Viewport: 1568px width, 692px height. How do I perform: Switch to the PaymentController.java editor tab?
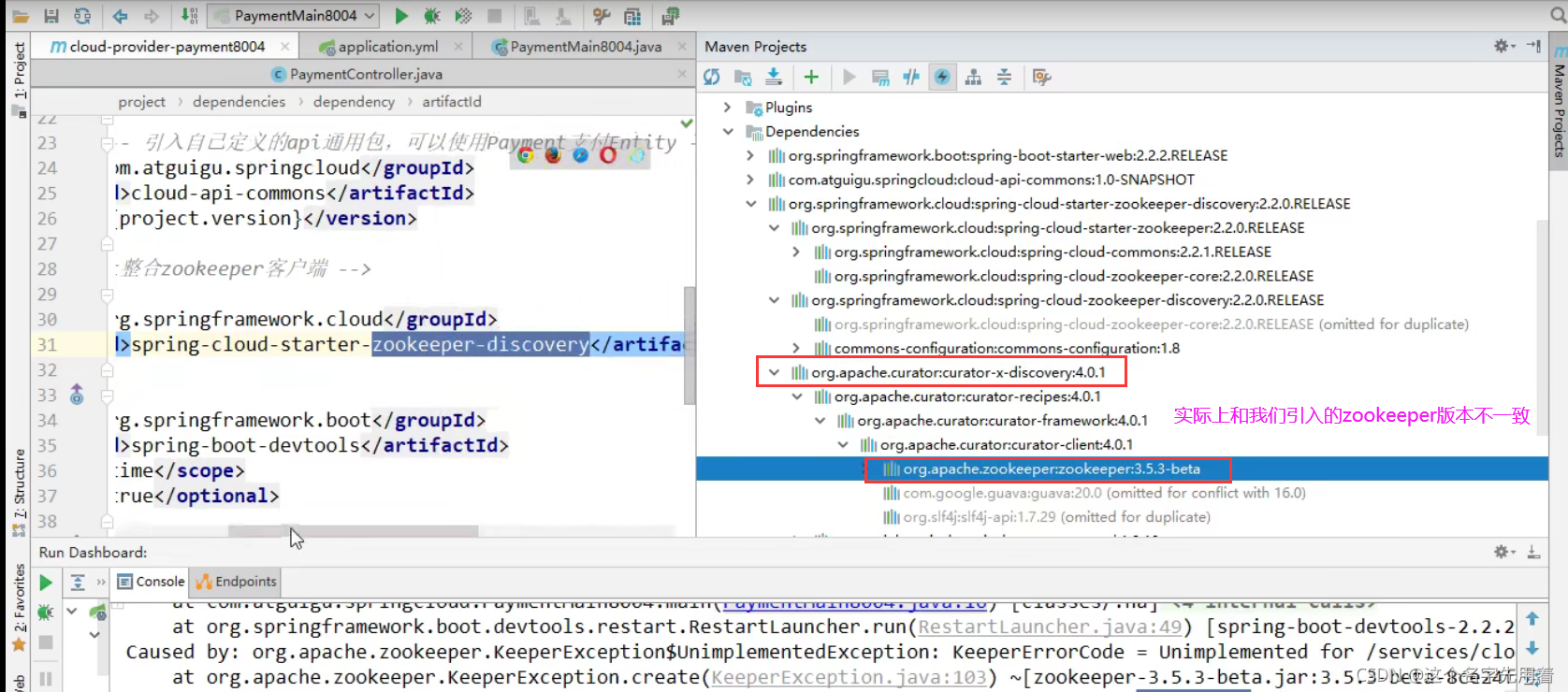click(365, 74)
